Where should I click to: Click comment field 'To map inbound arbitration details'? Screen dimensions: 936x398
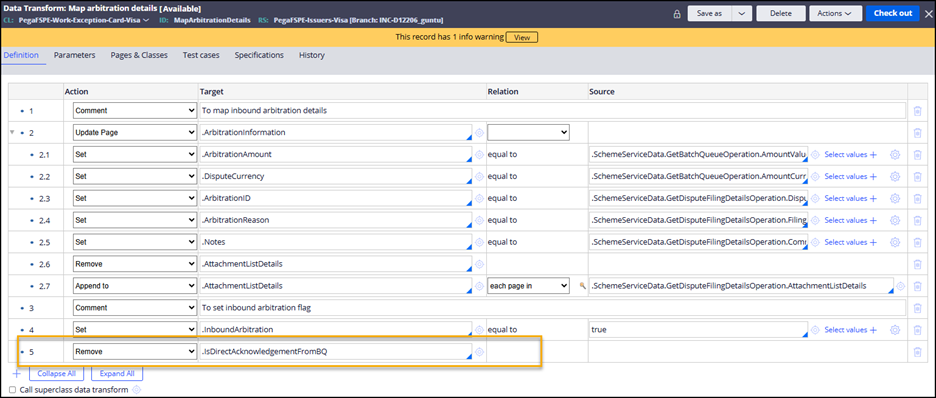pyautogui.click(x=553, y=111)
